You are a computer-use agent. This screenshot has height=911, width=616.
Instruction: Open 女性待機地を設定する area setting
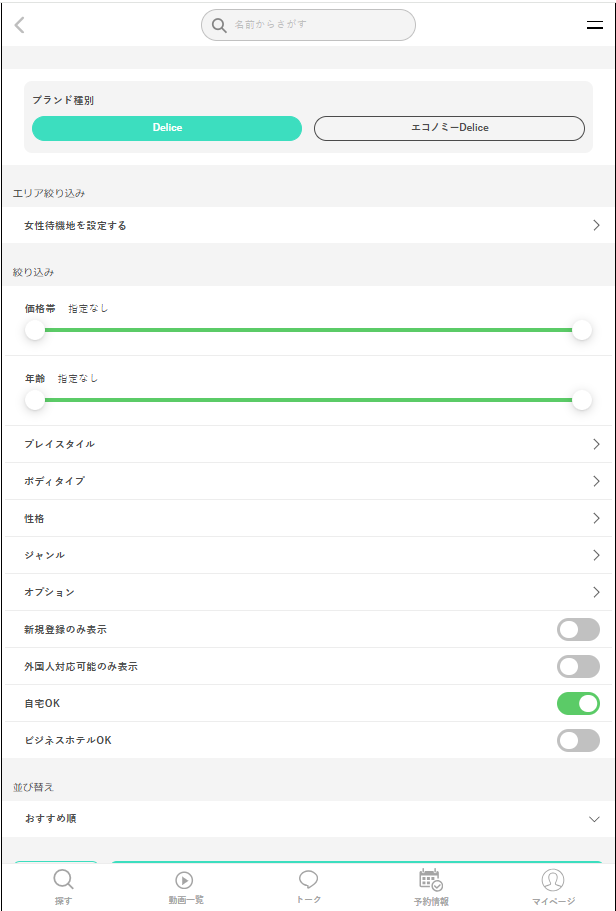point(308,226)
